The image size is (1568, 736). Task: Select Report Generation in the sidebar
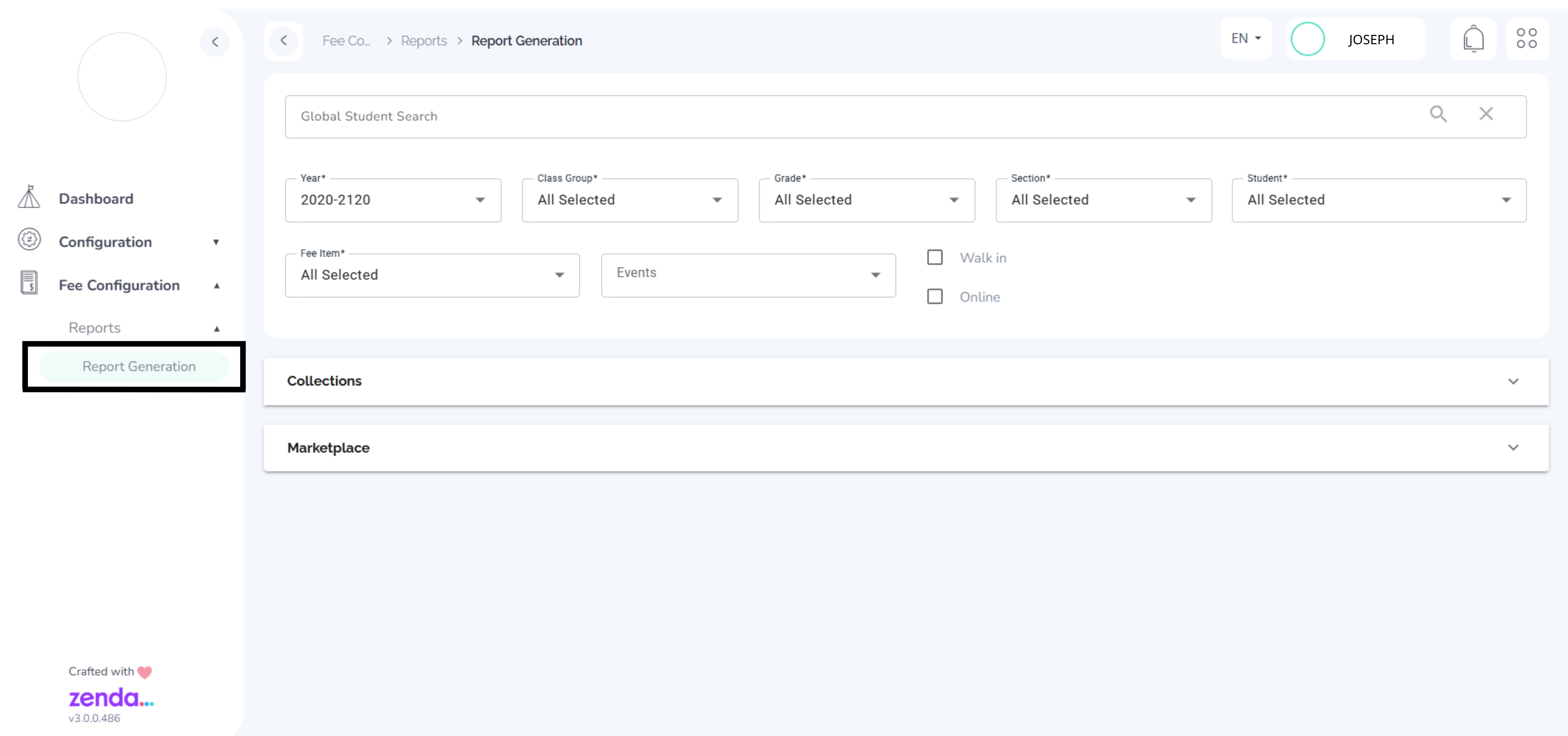pyautogui.click(x=139, y=367)
